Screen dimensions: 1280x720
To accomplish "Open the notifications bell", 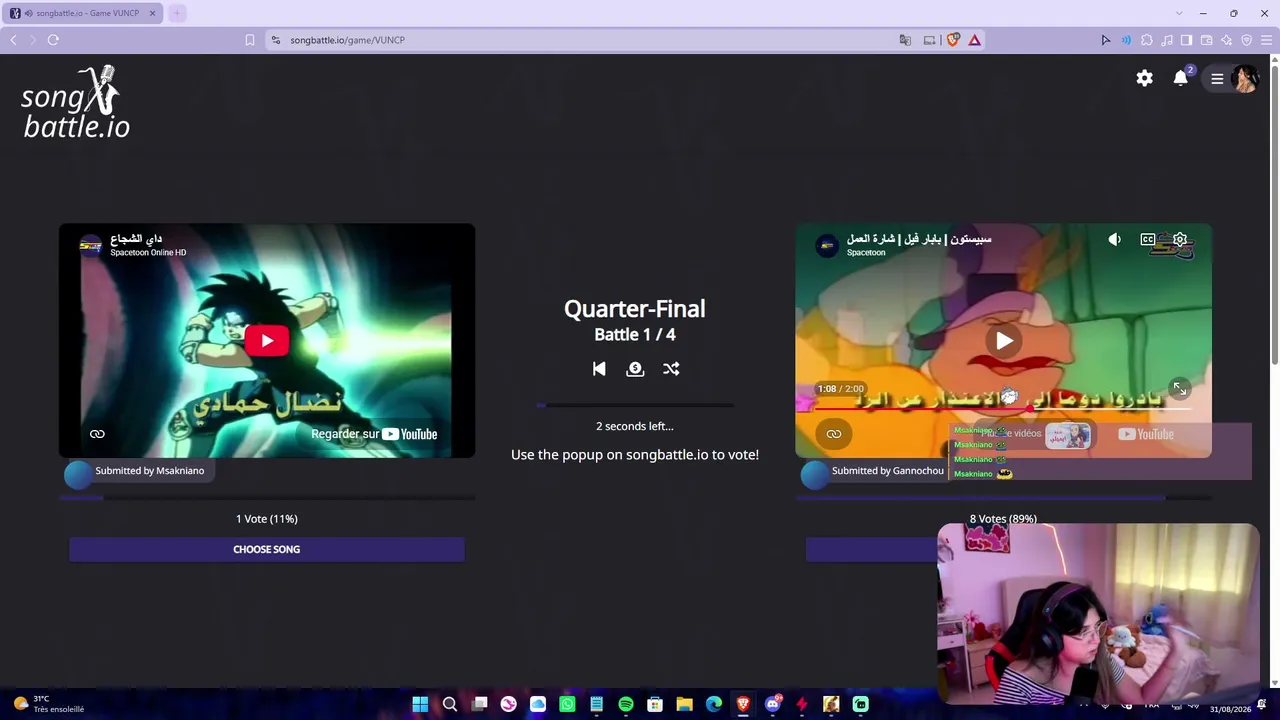I will coord(1181,78).
